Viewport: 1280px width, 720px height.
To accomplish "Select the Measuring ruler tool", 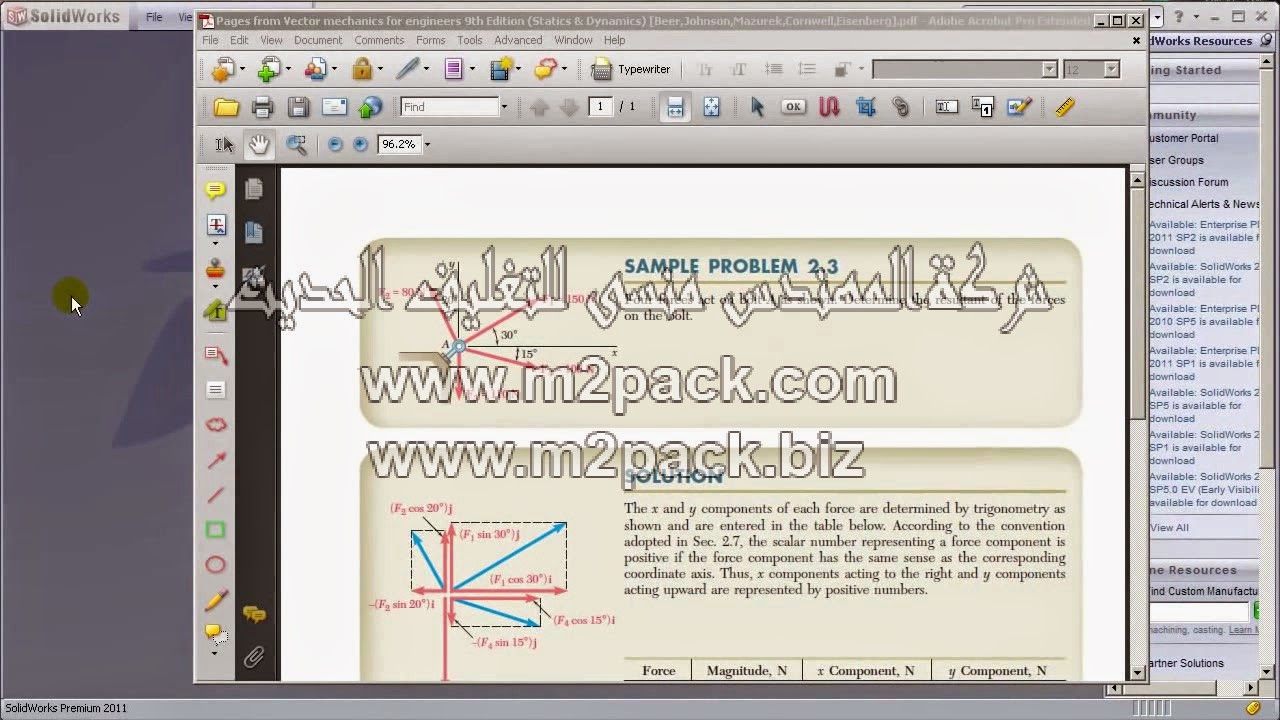I will (x=1064, y=107).
